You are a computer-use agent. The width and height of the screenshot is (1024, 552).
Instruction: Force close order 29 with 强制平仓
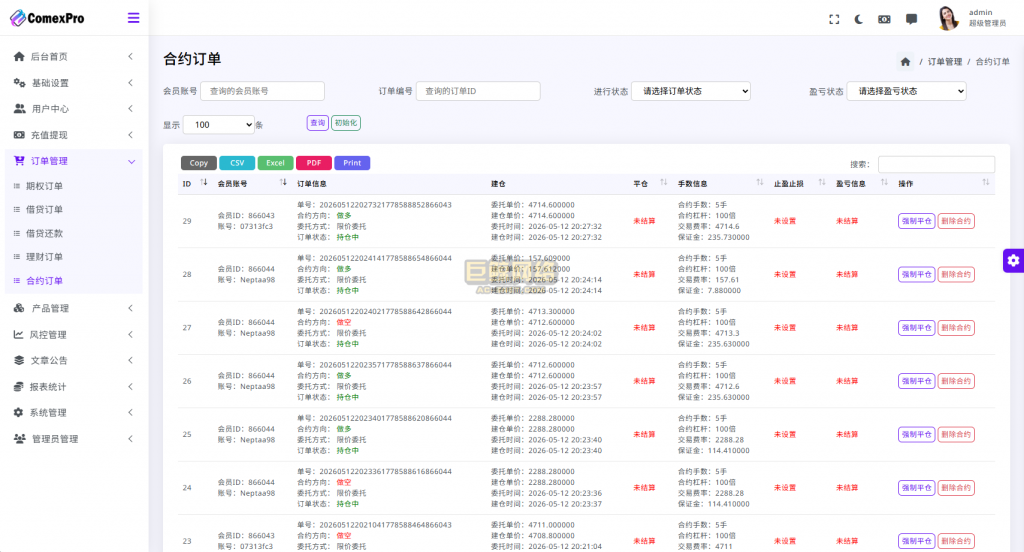pos(916,221)
